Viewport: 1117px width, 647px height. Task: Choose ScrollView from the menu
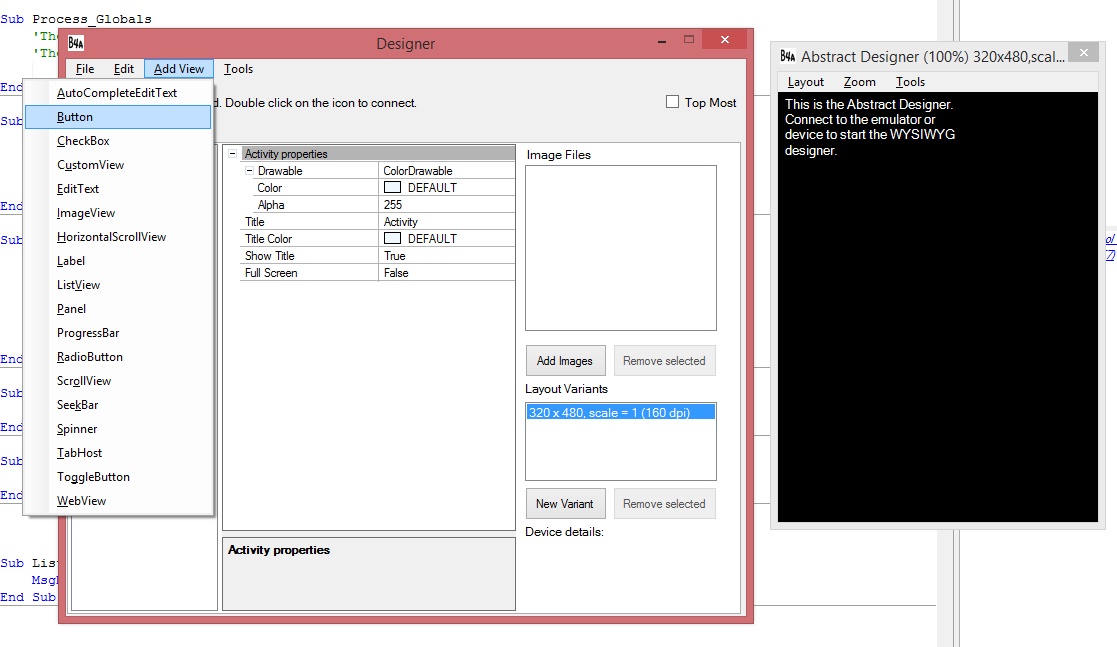[118, 381]
